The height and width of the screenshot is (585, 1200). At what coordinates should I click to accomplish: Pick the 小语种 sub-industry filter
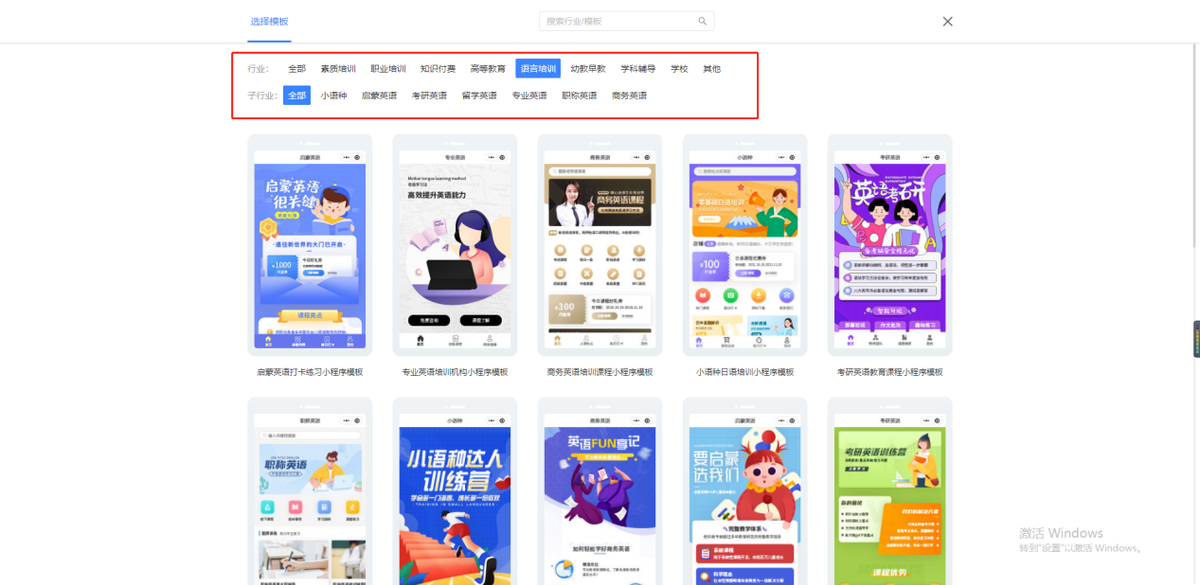334,95
